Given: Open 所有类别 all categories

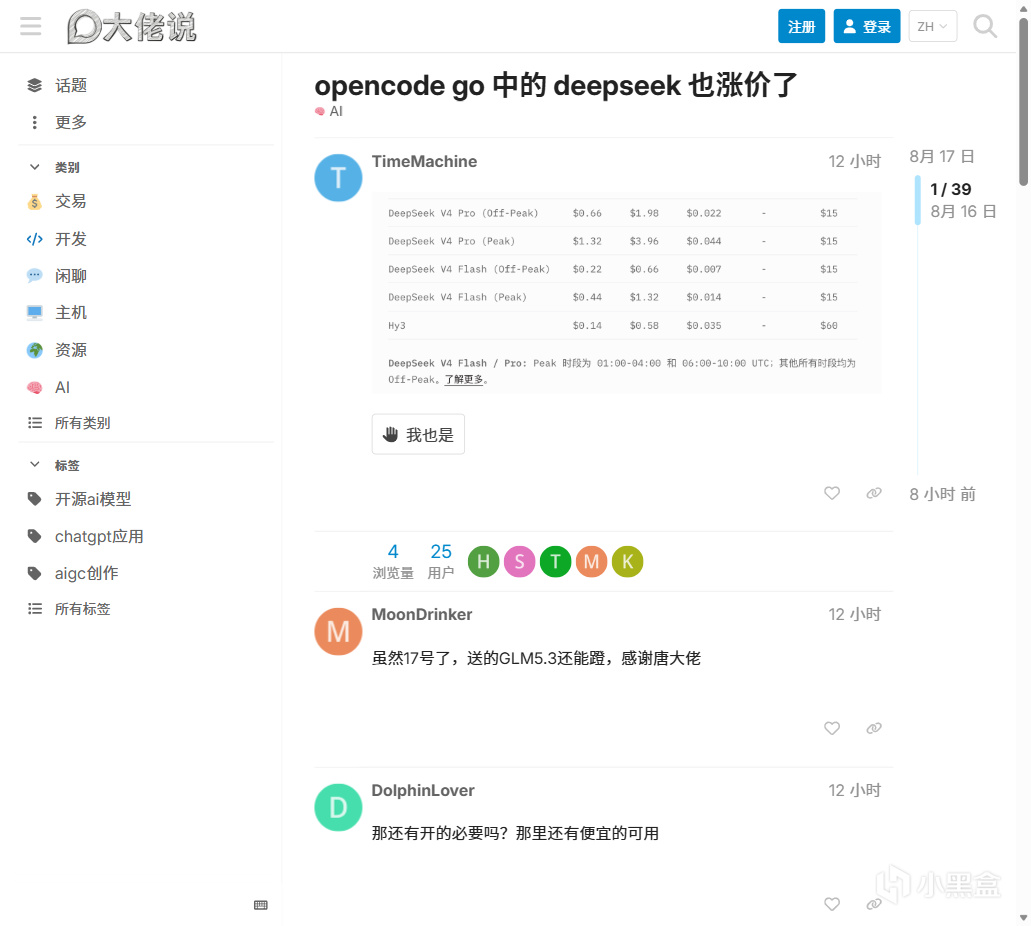Looking at the screenshot, I should (82, 423).
